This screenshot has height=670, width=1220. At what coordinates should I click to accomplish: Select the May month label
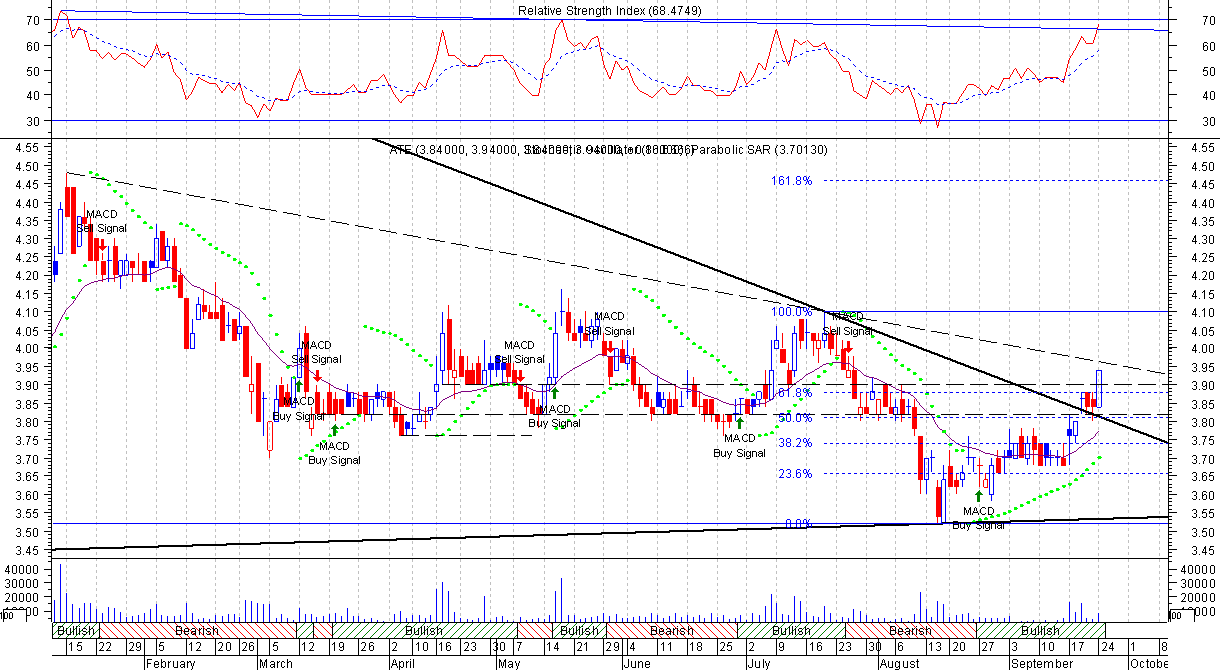[x=508, y=663]
